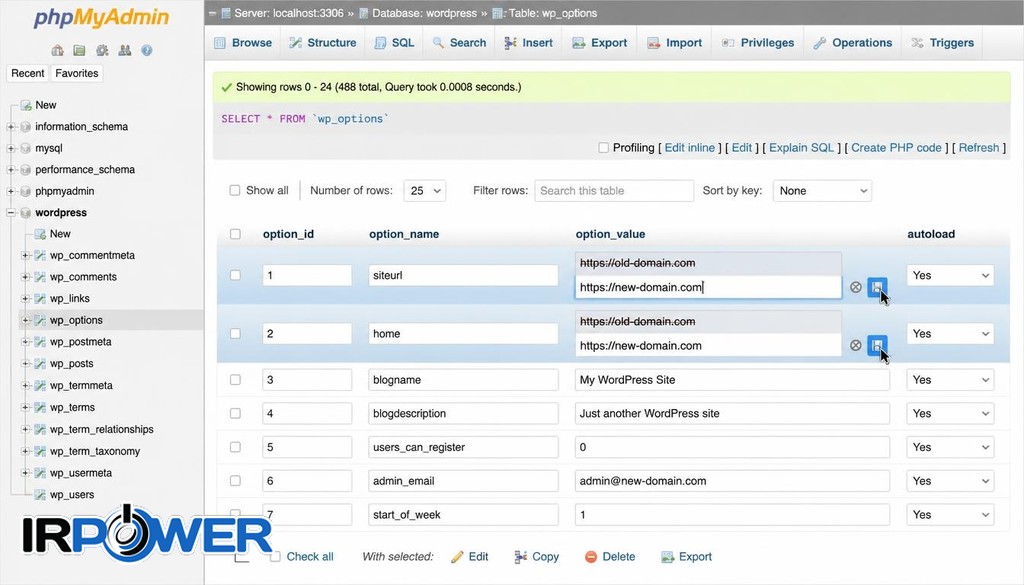Open the Sort by key dropdown

click(x=822, y=191)
